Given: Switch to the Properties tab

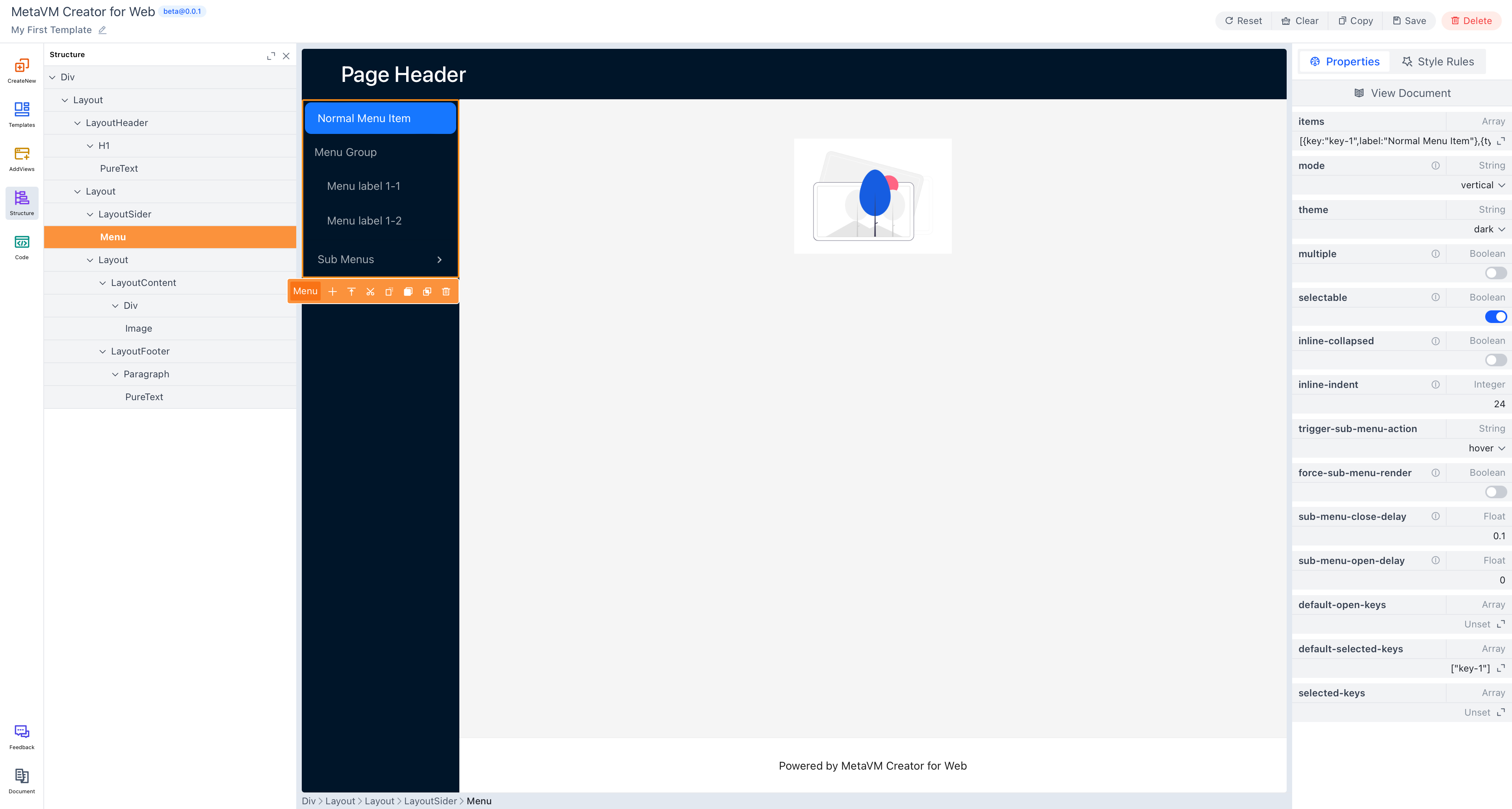Looking at the screenshot, I should 1344,61.
